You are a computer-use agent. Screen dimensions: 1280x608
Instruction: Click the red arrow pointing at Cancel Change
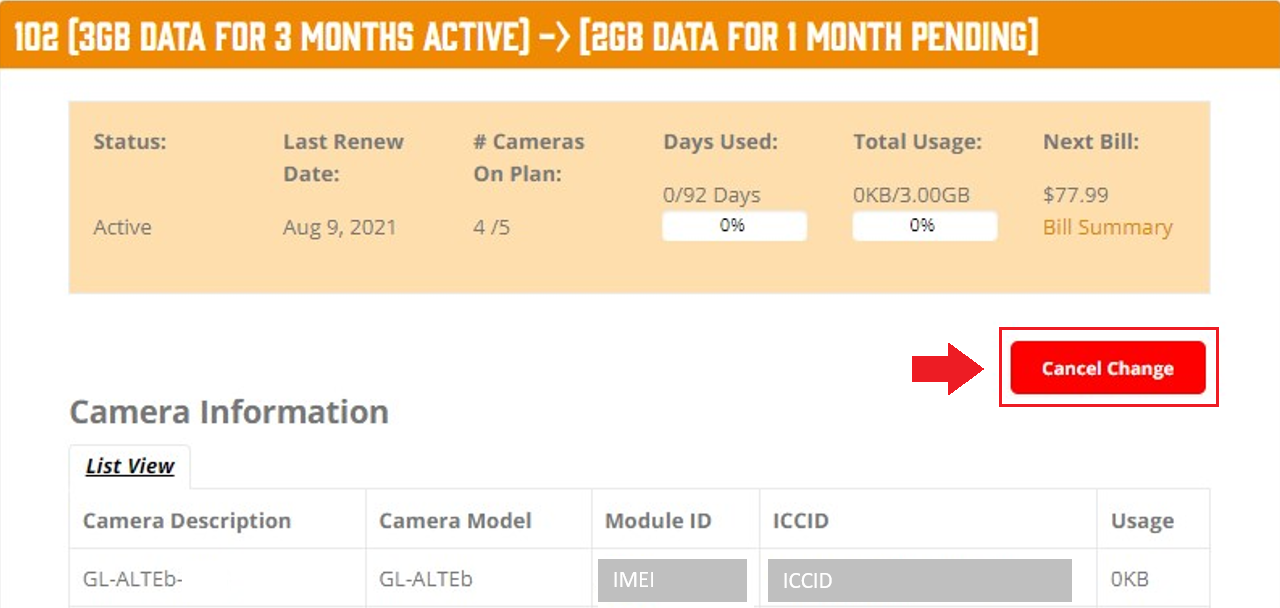click(x=949, y=369)
